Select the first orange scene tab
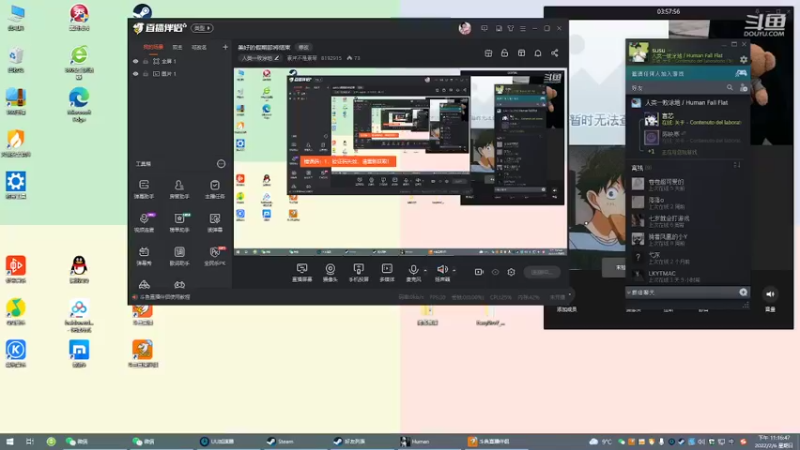This screenshot has height=450, width=800. coord(153,47)
